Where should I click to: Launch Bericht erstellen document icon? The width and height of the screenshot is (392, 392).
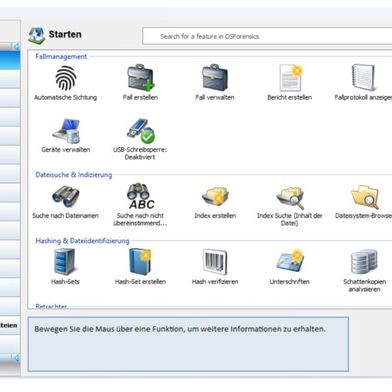(291, 78)
